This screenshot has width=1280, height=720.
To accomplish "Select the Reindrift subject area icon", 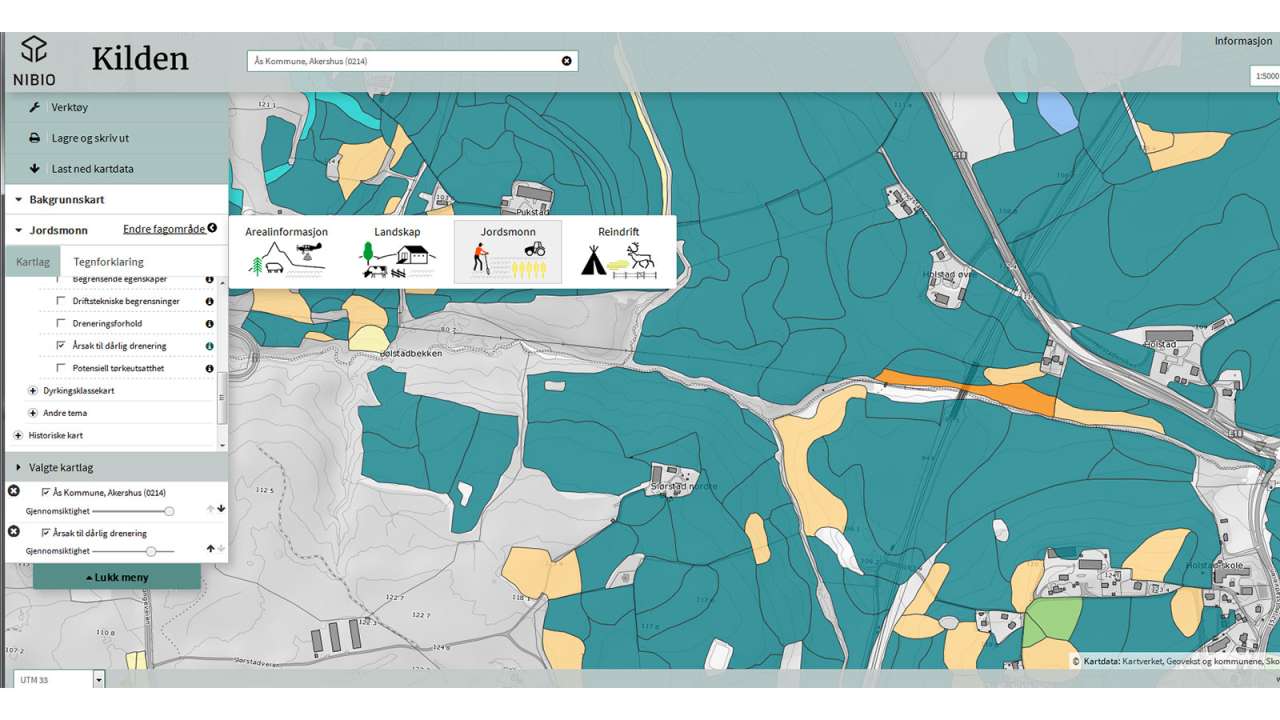I will pos(618,252).
